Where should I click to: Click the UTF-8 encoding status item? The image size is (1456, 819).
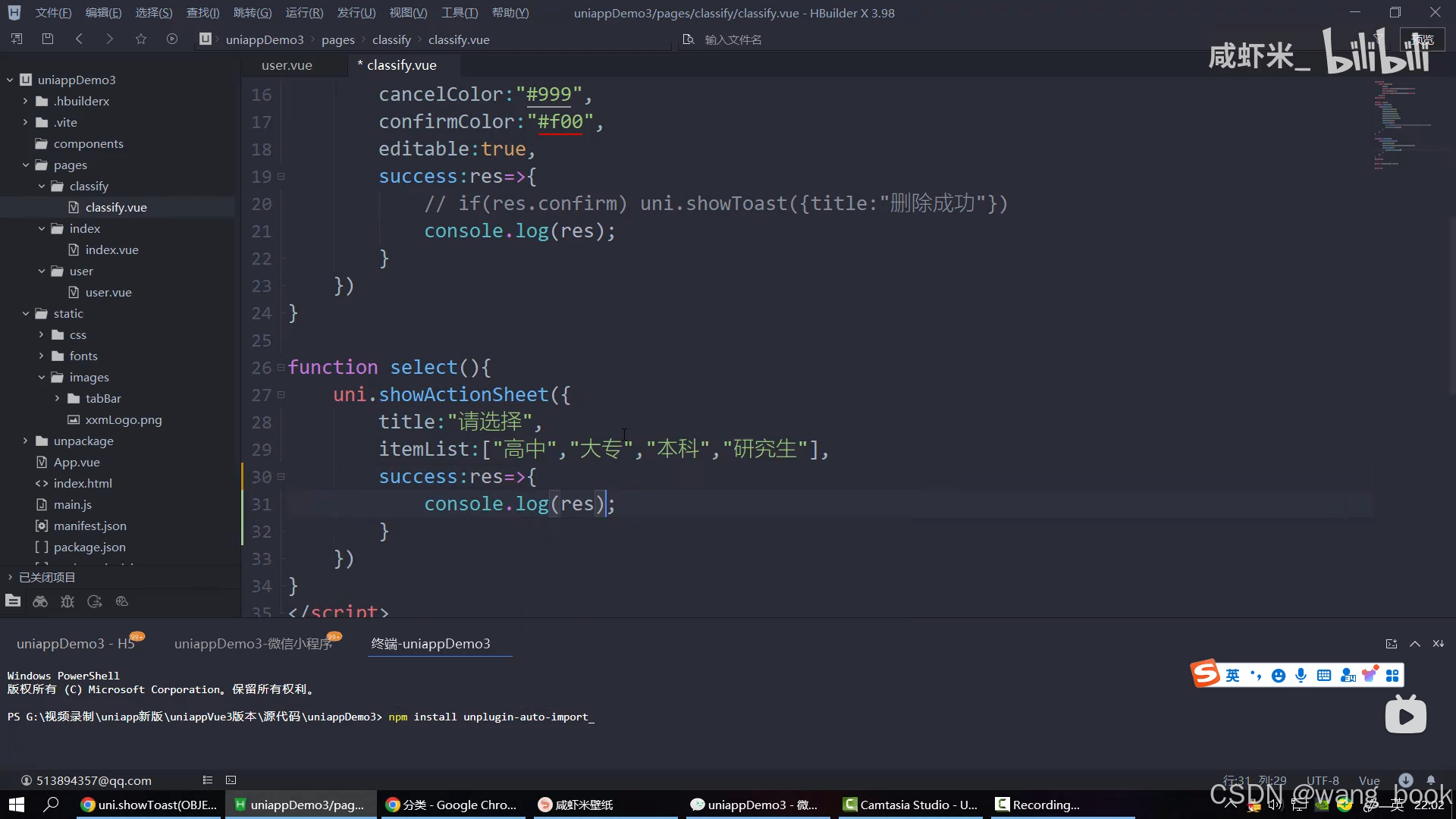[x=1323, y=780]
